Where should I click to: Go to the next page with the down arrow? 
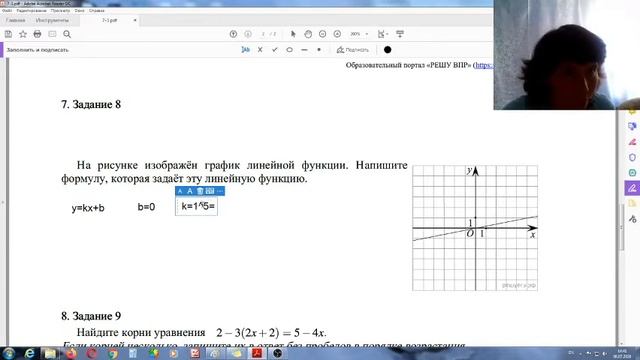click(x=248, y=34)
